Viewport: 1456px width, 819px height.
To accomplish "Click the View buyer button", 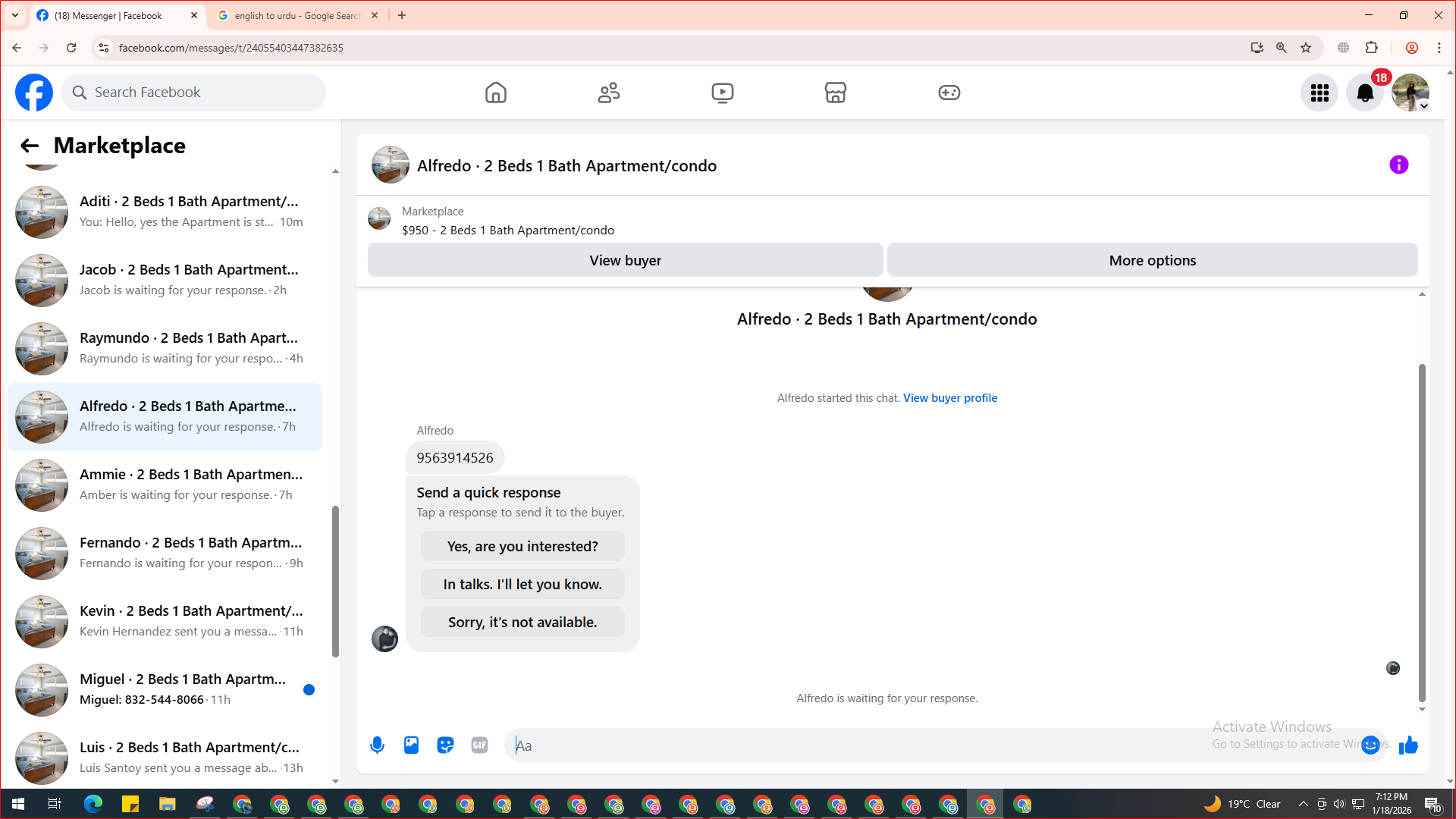I will point(625,260).
